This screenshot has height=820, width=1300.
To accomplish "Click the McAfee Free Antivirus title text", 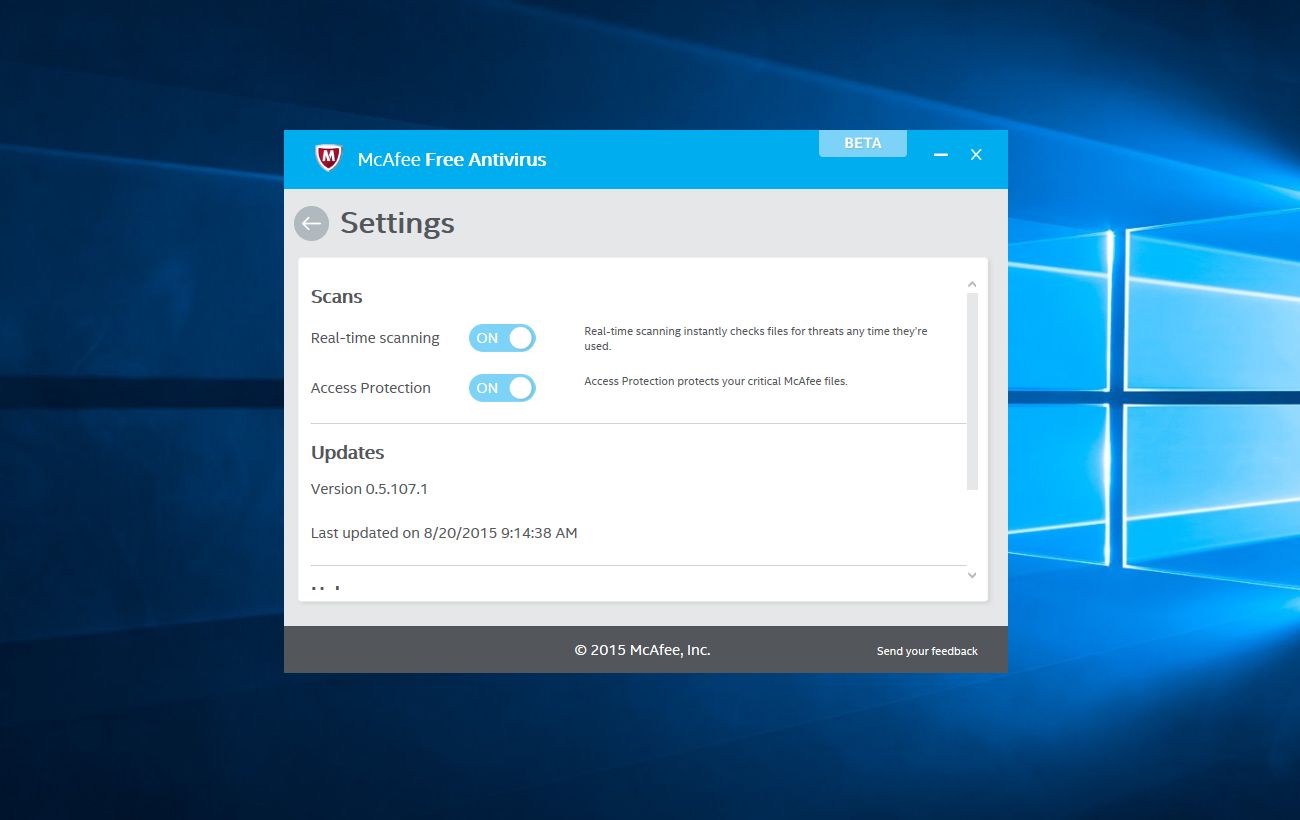I will coord(452,159).
